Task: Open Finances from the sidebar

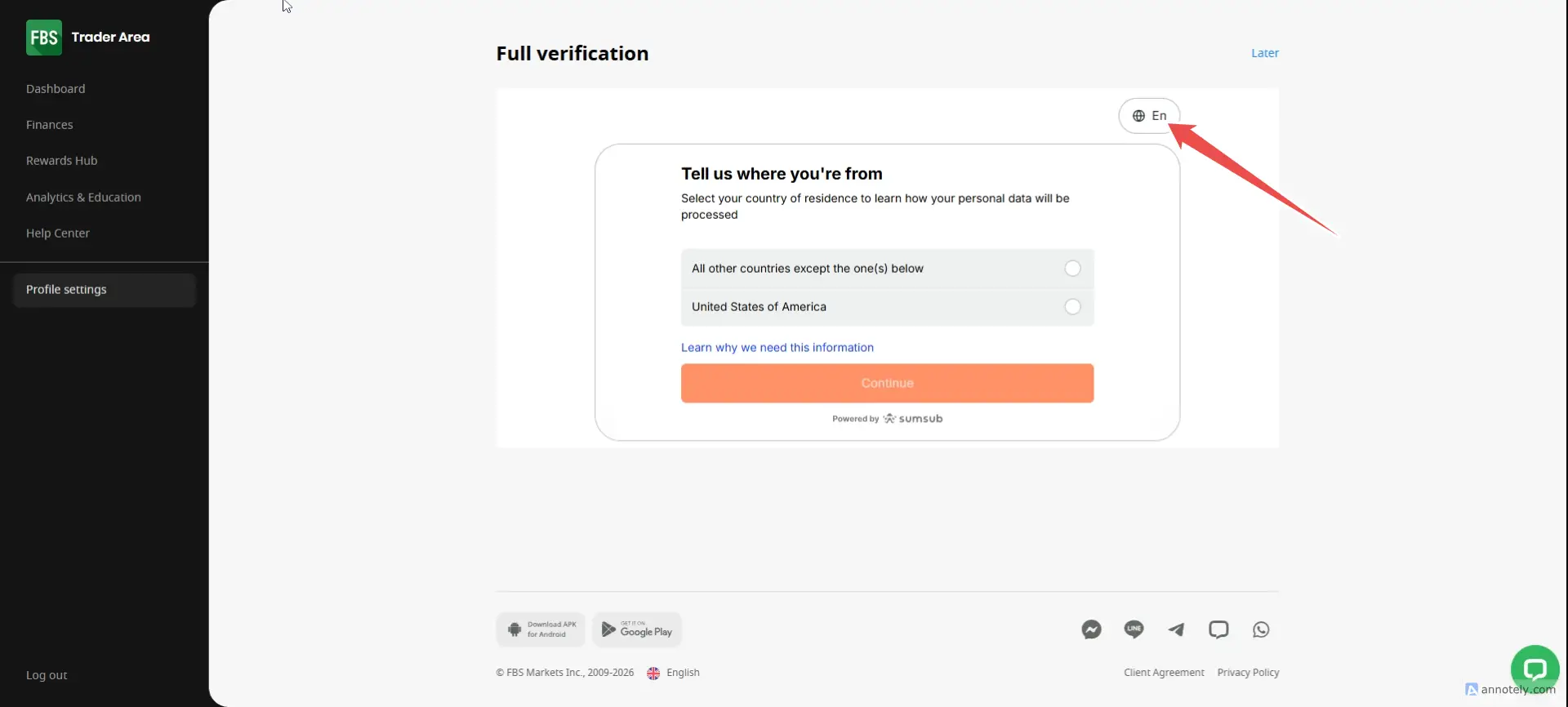Action: pos(50,125)
